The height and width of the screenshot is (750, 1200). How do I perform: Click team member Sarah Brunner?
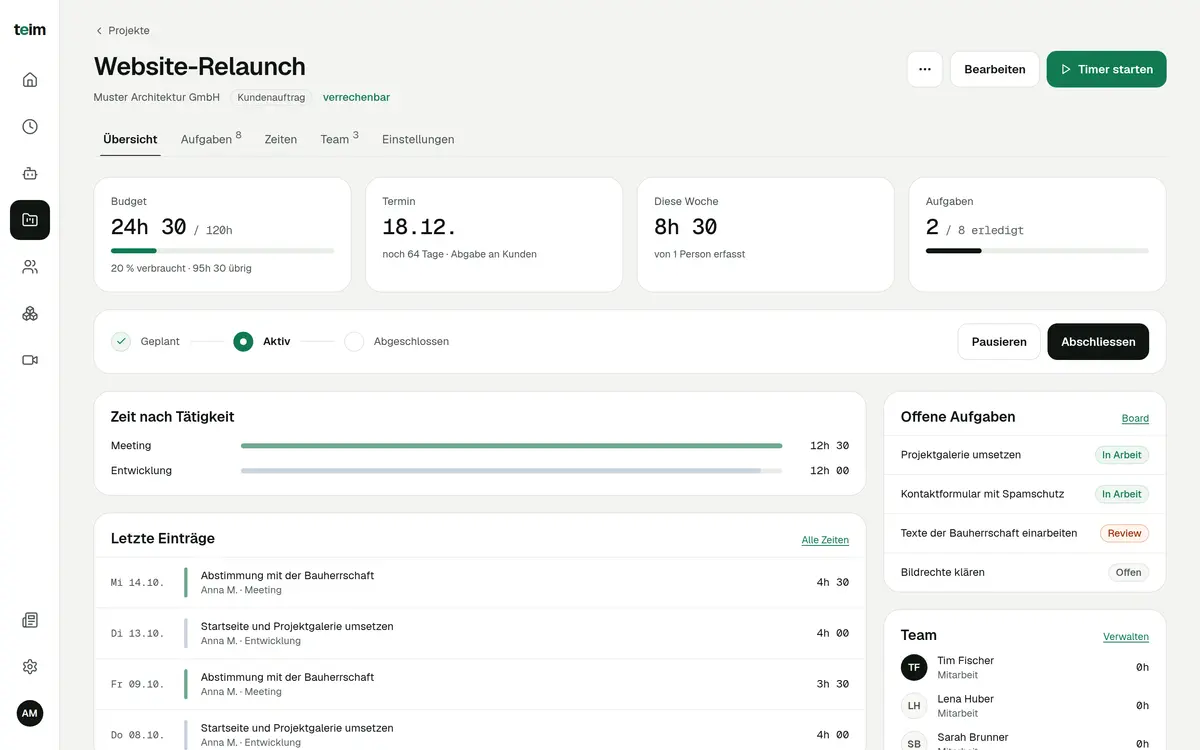(1025, 741)
